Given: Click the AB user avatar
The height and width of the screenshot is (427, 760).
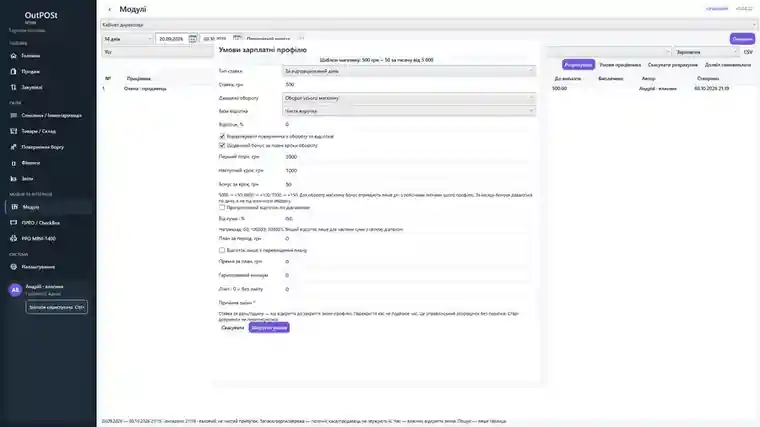Looking at the screenshot, I should coord(15,290).
